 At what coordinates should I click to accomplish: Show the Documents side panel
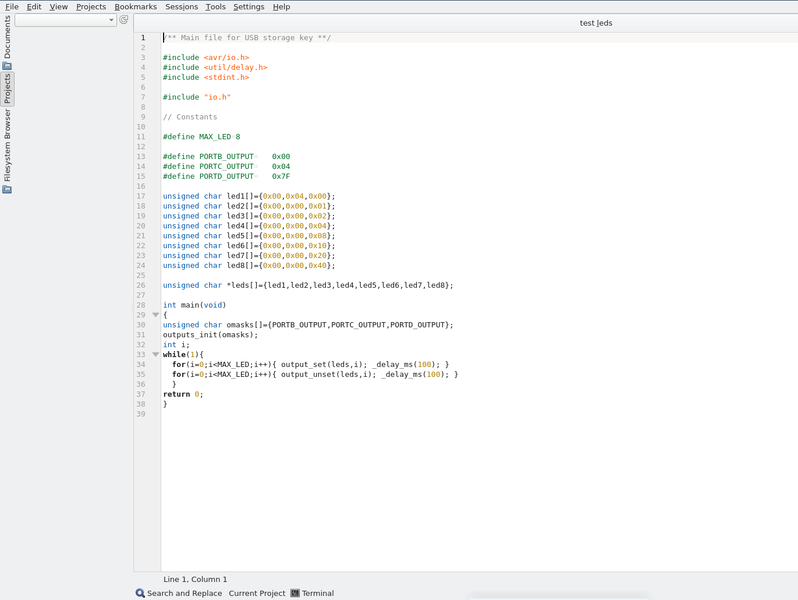click(7, 37)
